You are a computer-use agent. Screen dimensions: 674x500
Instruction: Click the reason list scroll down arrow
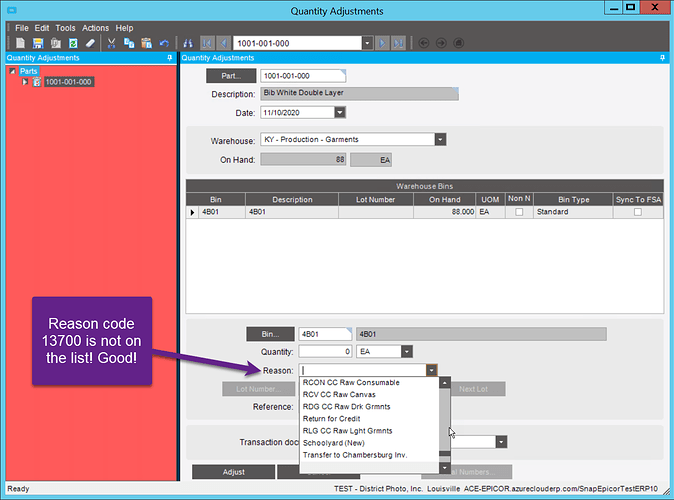coord(445,468)
